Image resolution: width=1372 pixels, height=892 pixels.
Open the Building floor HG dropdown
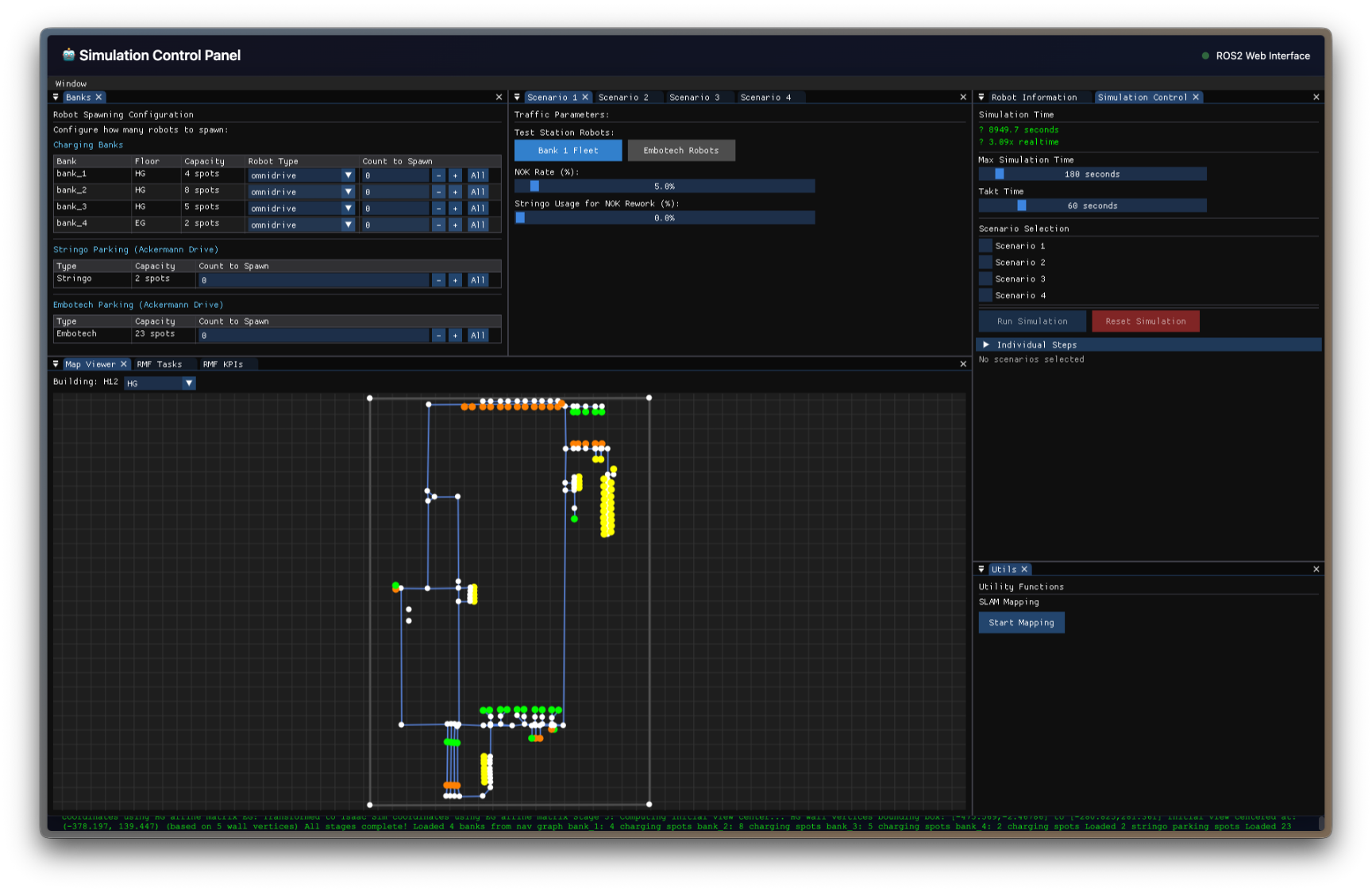[x=160, y=383]
